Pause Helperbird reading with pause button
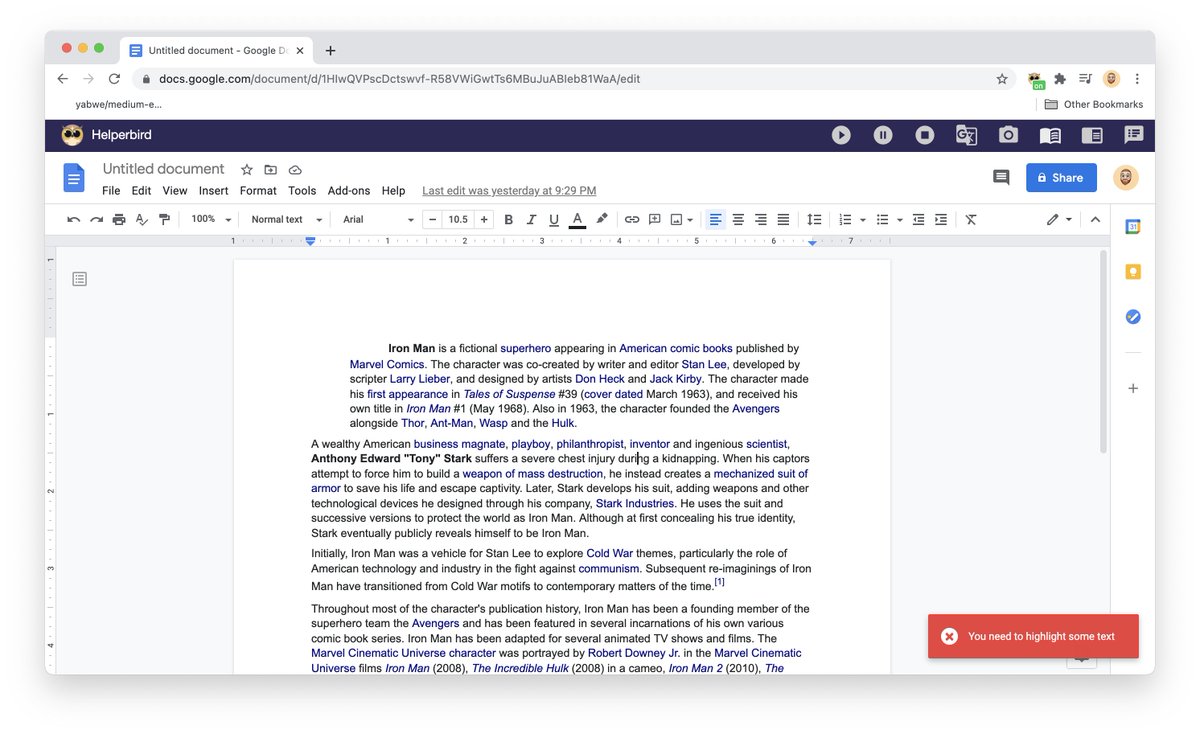Screen dimensions: 1200x734 coord(883,135)
